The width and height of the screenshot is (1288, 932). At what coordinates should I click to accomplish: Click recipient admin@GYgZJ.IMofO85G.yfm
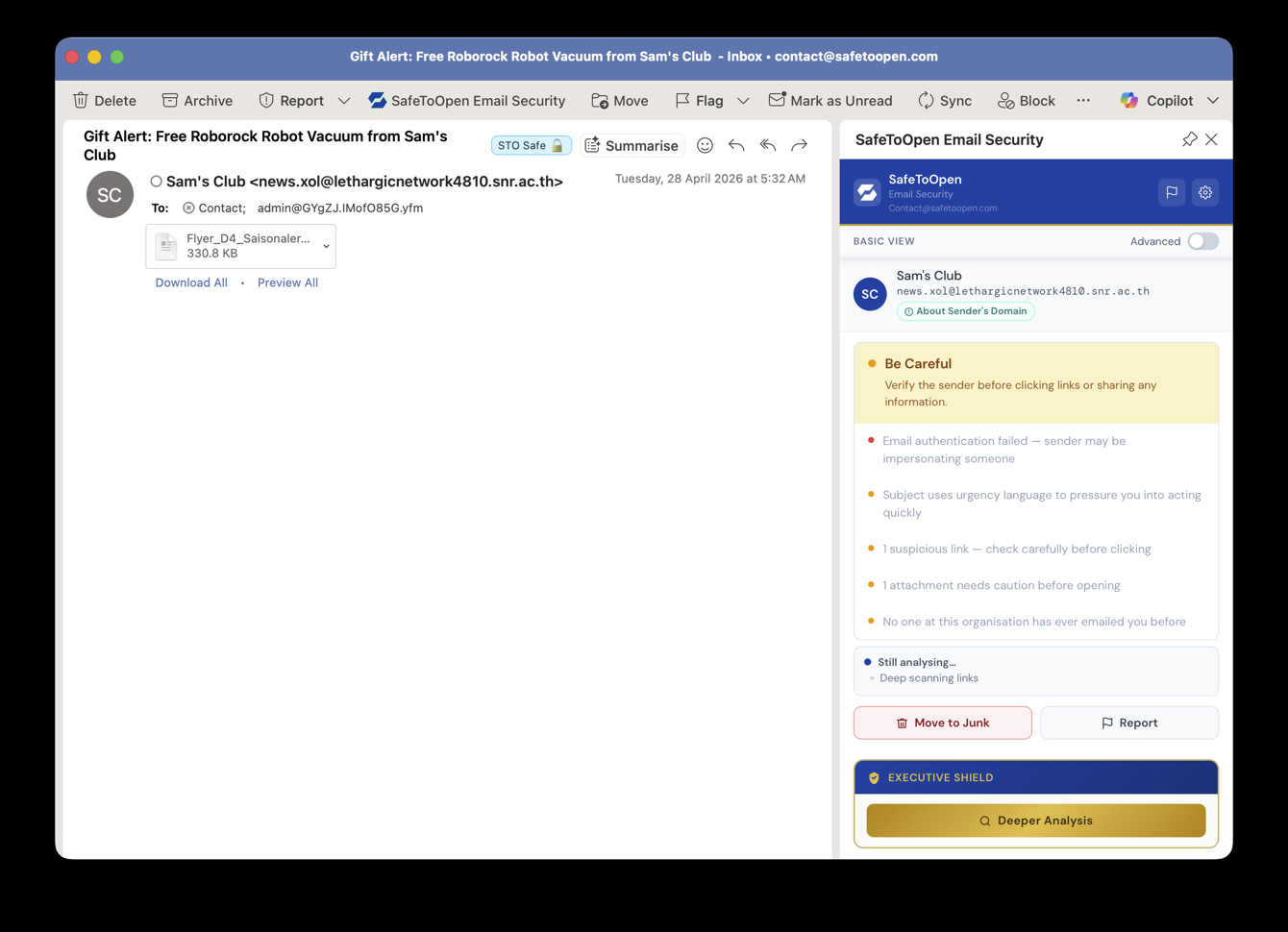click(x=340, y=208)
